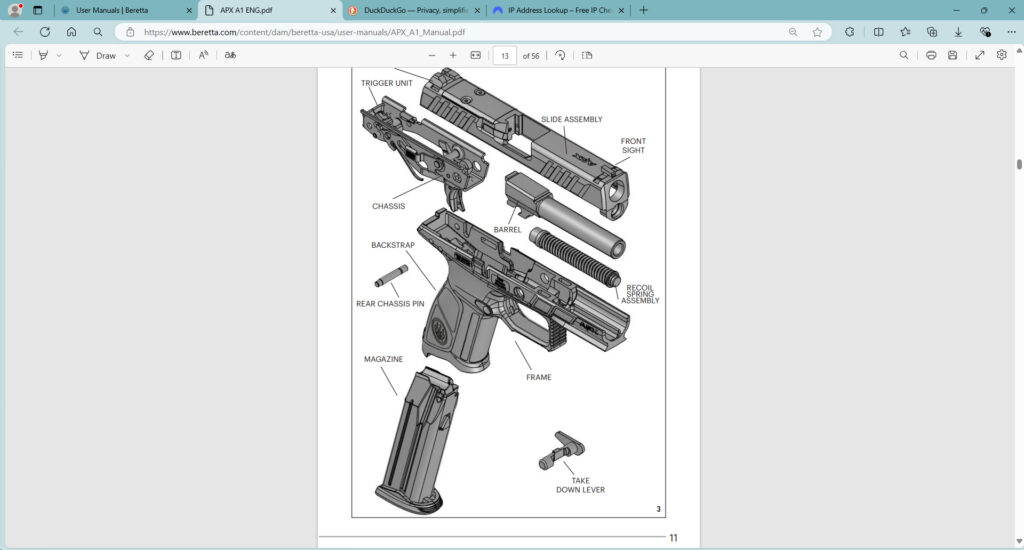Viewport: 1024px width, 550px height.
Task: Click the TAKE DOWN LEVER label
Action: [x=581, y=485]
